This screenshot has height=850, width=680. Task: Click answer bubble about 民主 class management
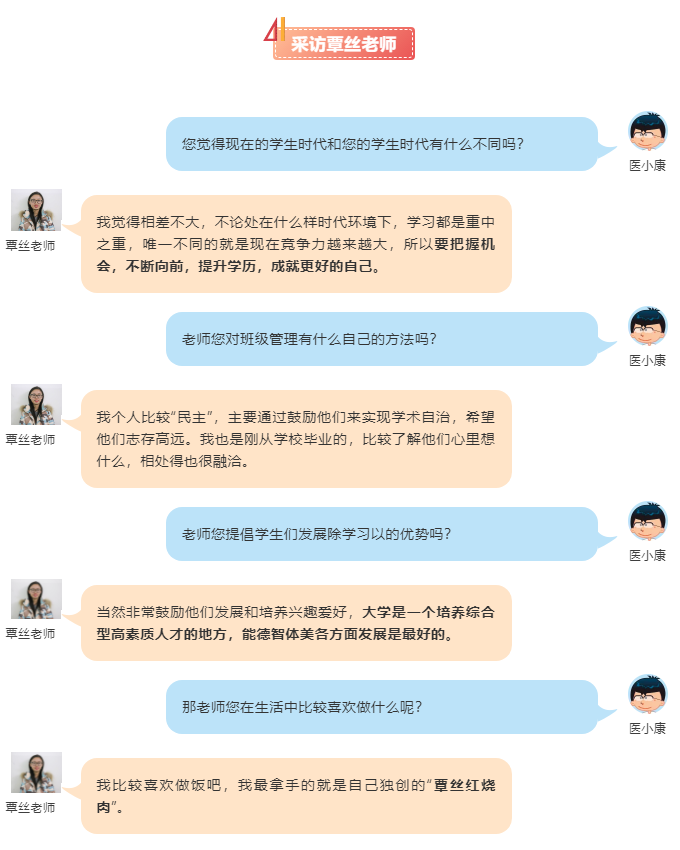[297, 439]
